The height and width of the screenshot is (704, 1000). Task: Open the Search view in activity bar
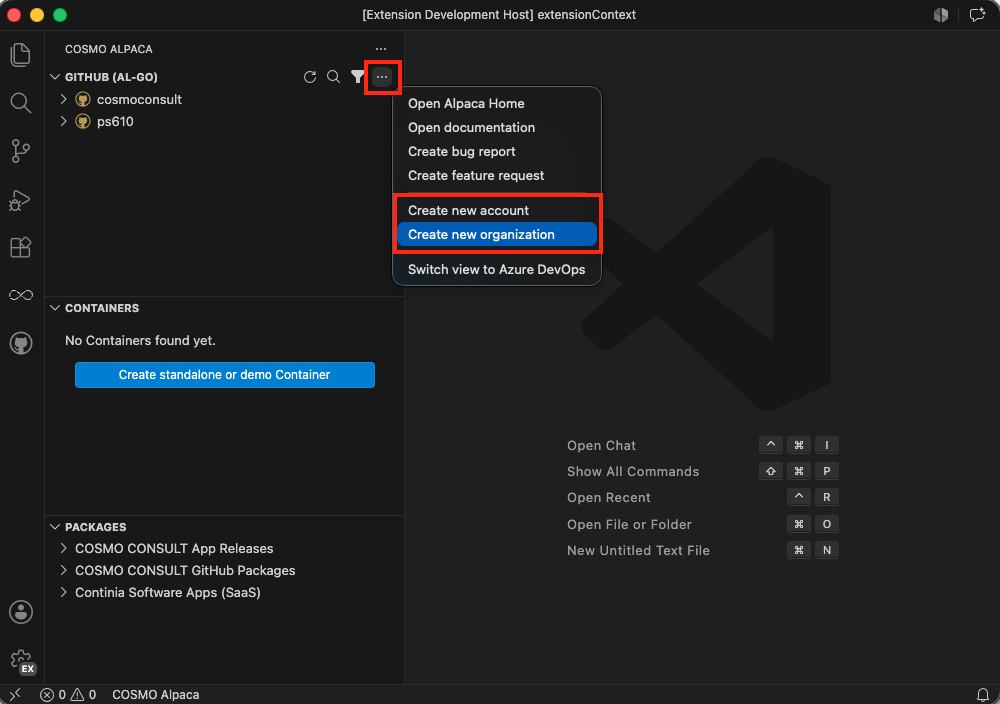[20, 103]
